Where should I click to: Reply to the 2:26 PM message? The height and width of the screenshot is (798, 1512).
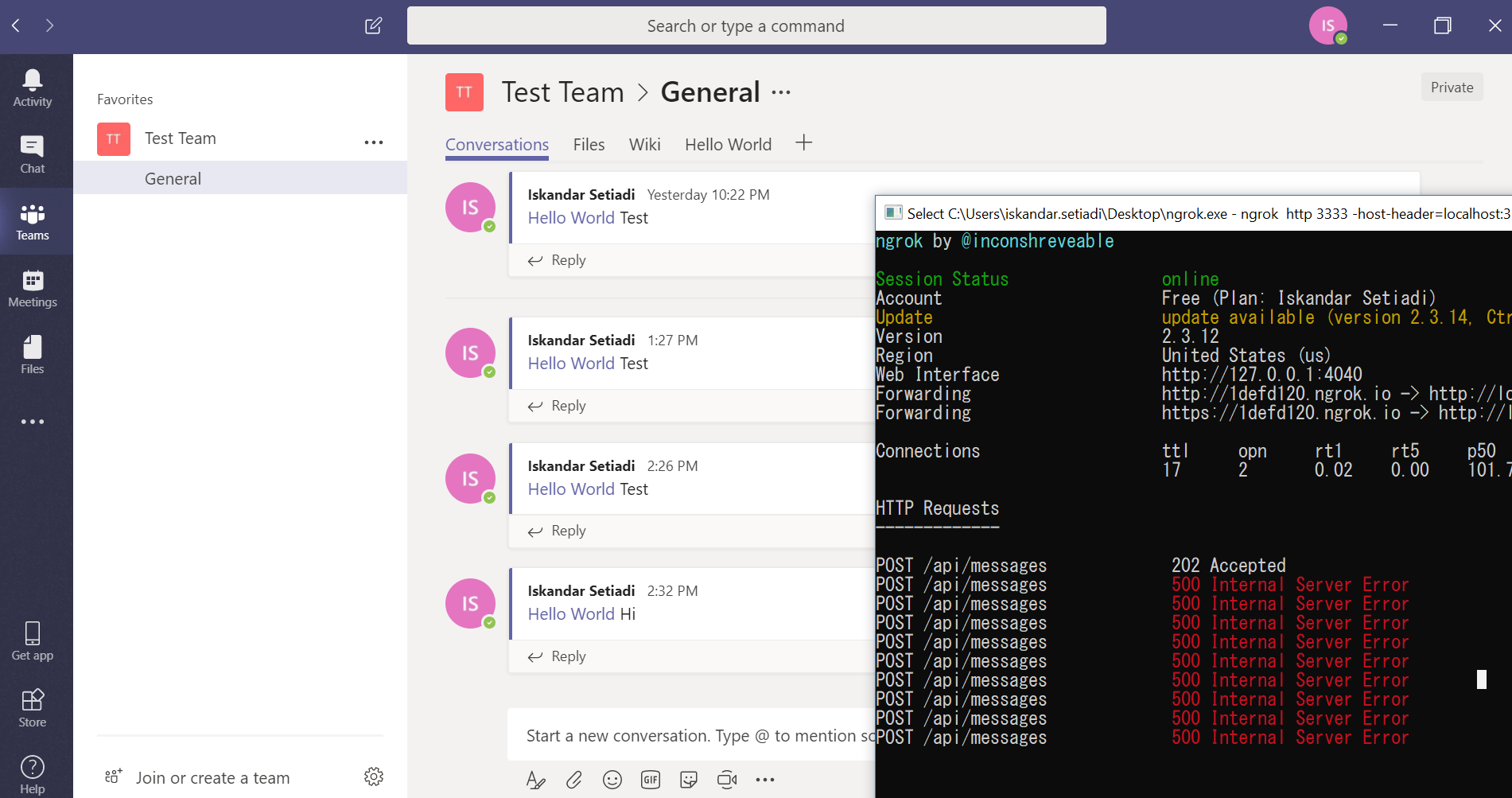pyautogui.click(x=558, y=531)
